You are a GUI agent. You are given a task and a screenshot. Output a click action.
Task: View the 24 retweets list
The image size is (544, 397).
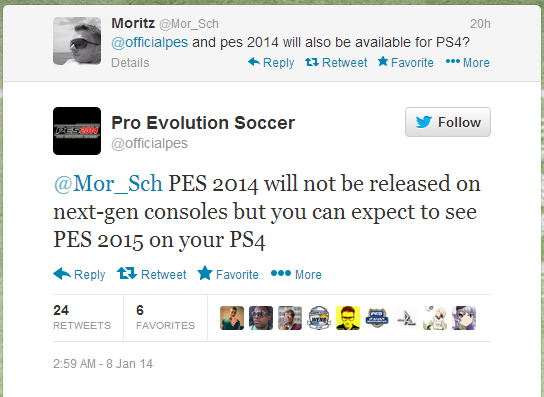[x=82, y=317]
